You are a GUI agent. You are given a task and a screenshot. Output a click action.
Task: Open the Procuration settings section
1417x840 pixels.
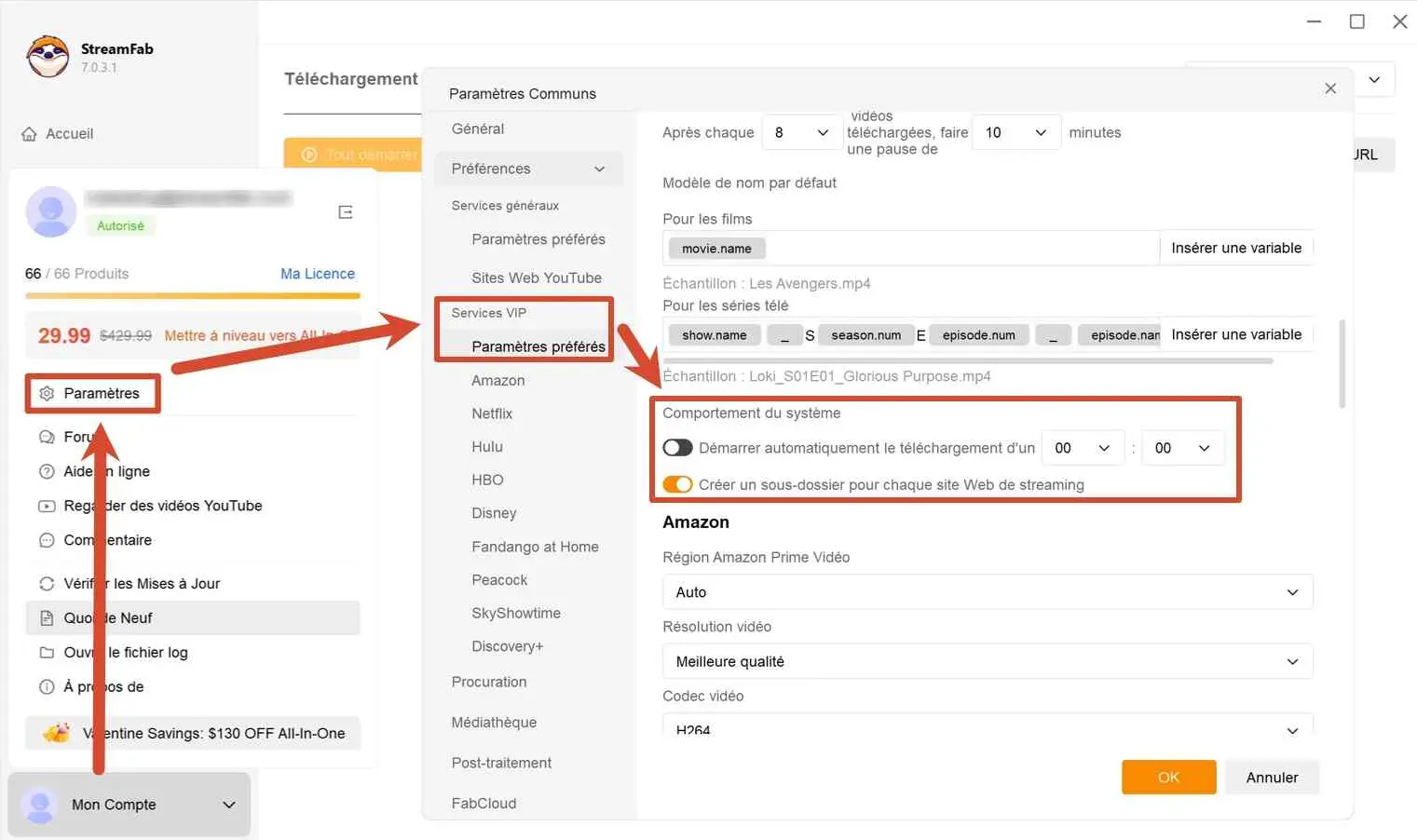click(x=489, y=682)
